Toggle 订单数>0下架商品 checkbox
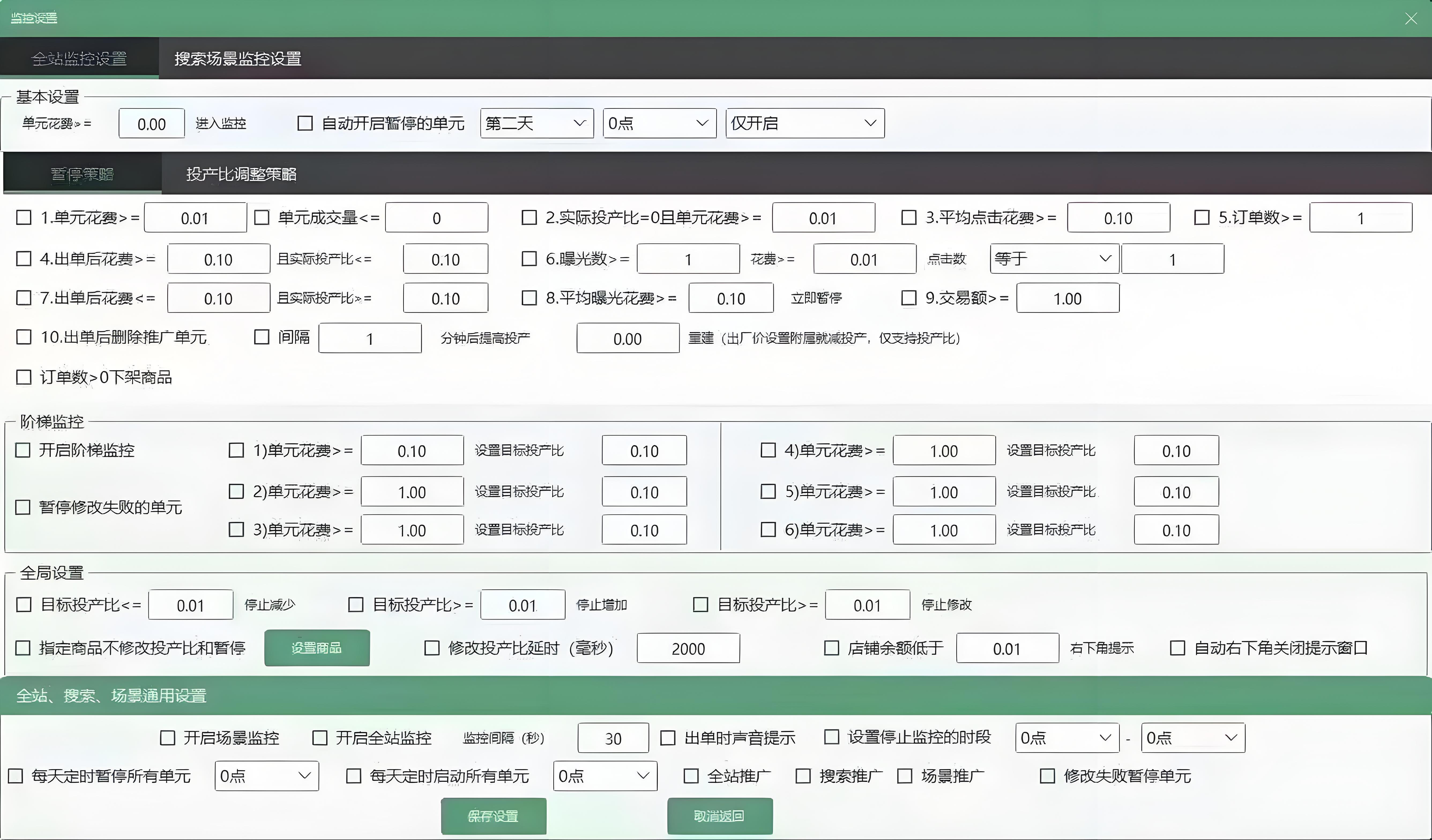 click(24, 377)
